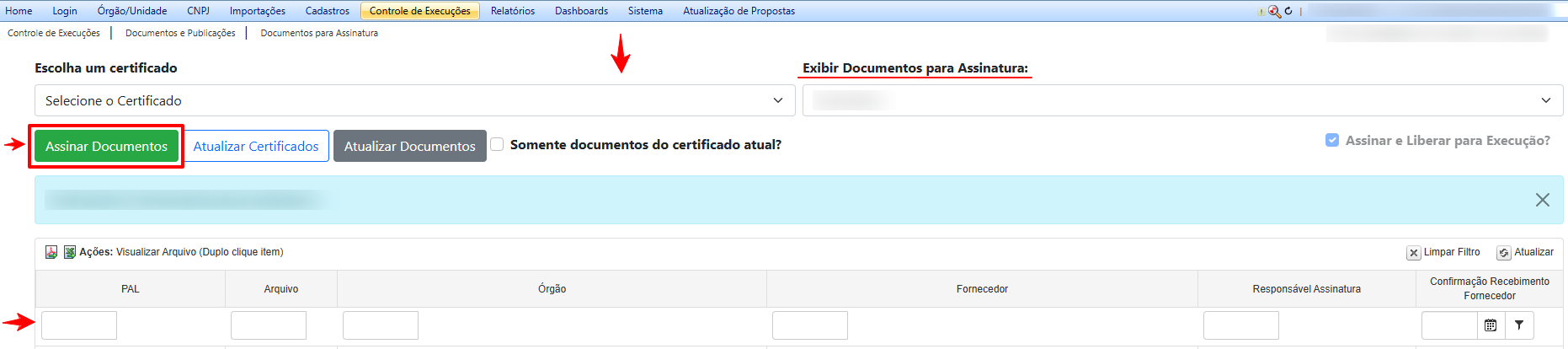
Task: Open the Cadastros menu
Action: click(328, 11)
